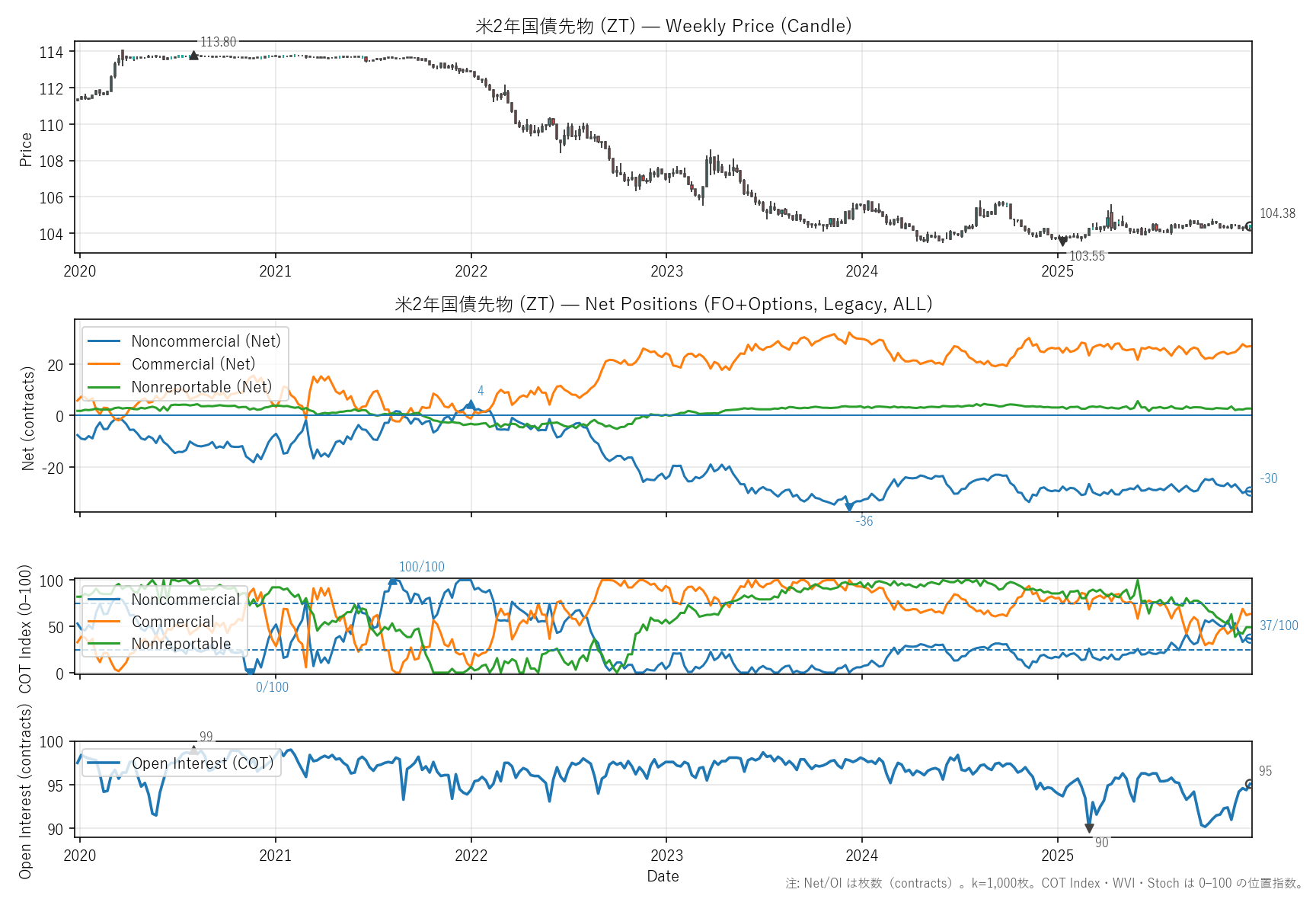Select the latest price circle marker near 104.38
This screenshot has width=1316, height=899.
1249,226
